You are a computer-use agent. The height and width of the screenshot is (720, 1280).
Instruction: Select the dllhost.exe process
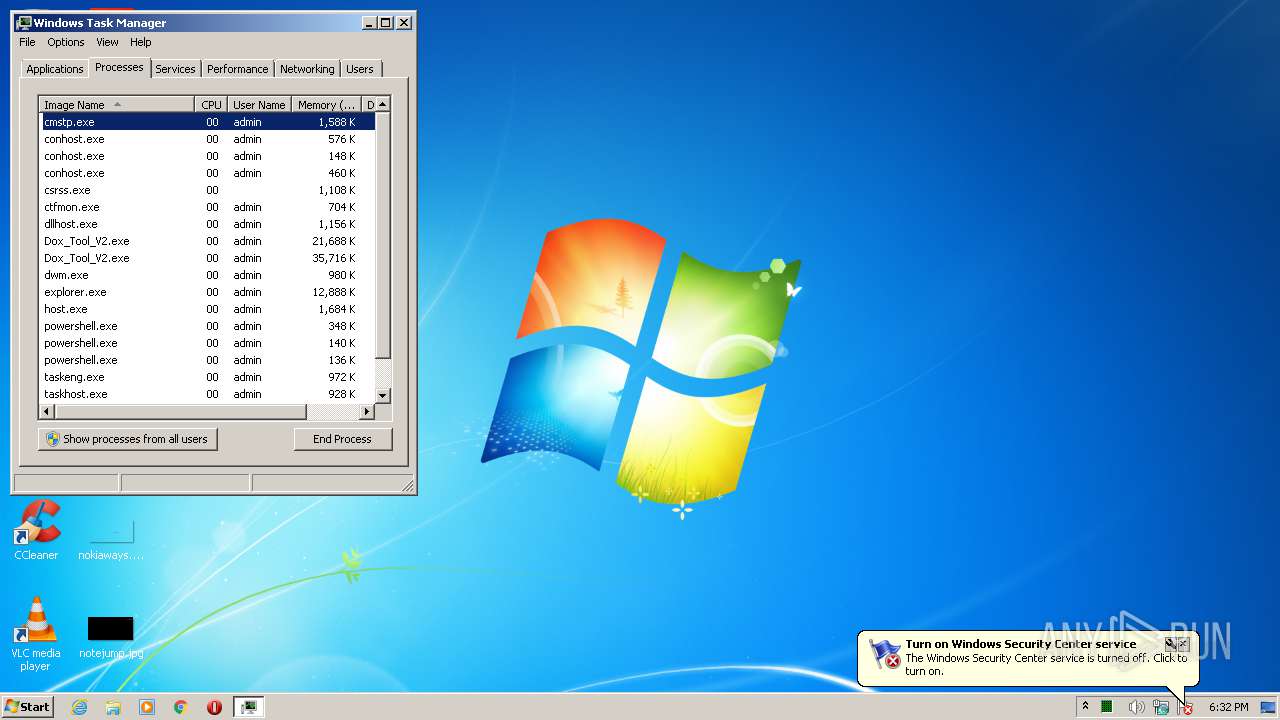[208, 224]
